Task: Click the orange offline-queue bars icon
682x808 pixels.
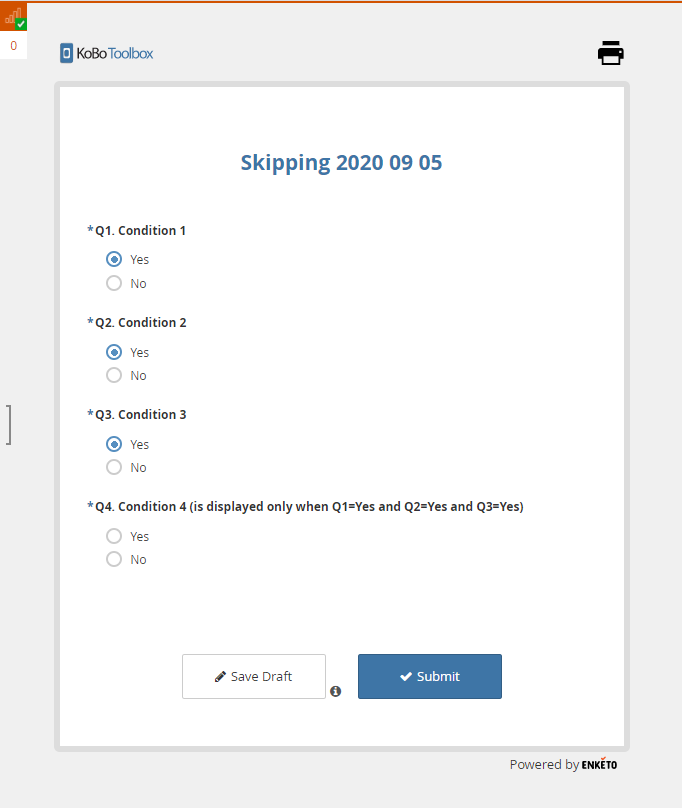Action: 12,14
